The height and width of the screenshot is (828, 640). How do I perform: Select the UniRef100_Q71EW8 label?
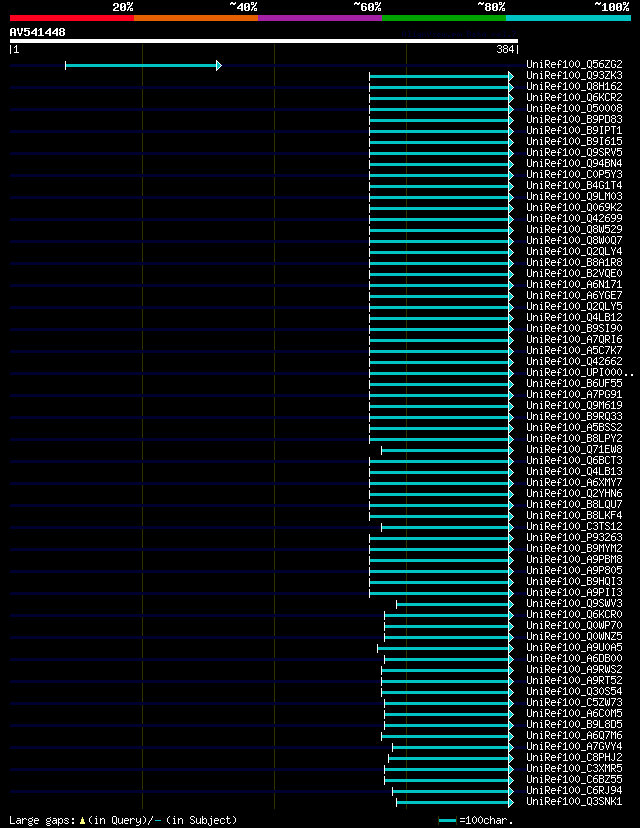574,449
